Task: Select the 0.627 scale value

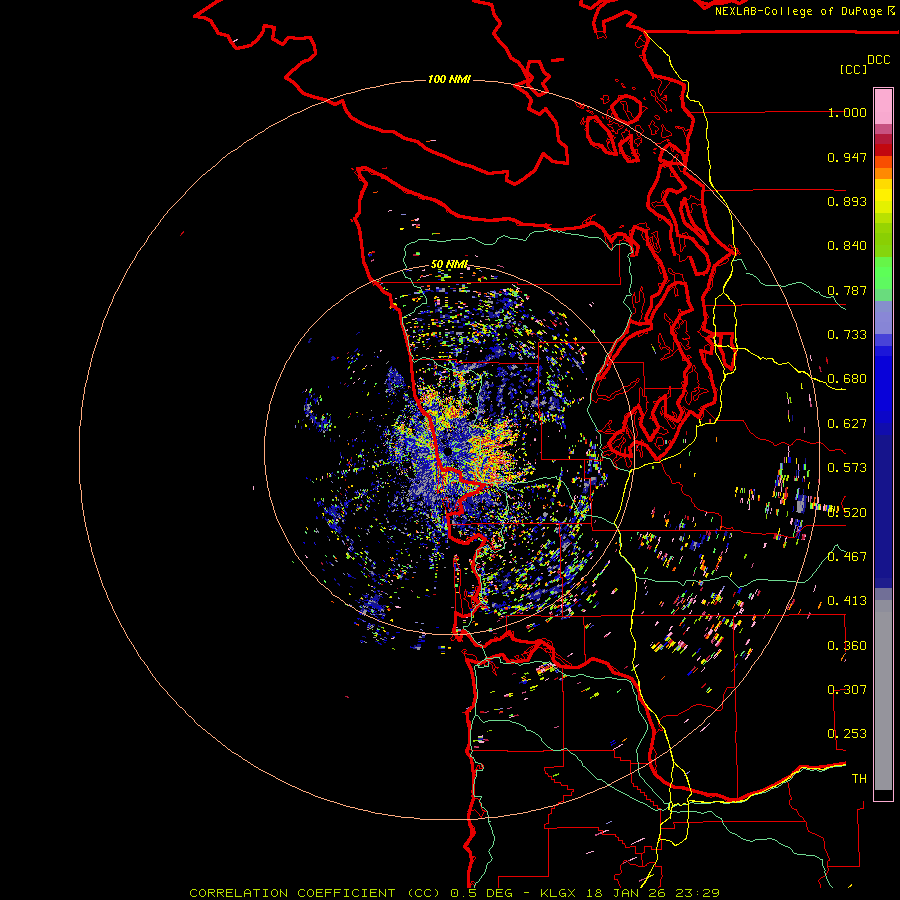Action: pyautogui.click(x=847, y=424)
